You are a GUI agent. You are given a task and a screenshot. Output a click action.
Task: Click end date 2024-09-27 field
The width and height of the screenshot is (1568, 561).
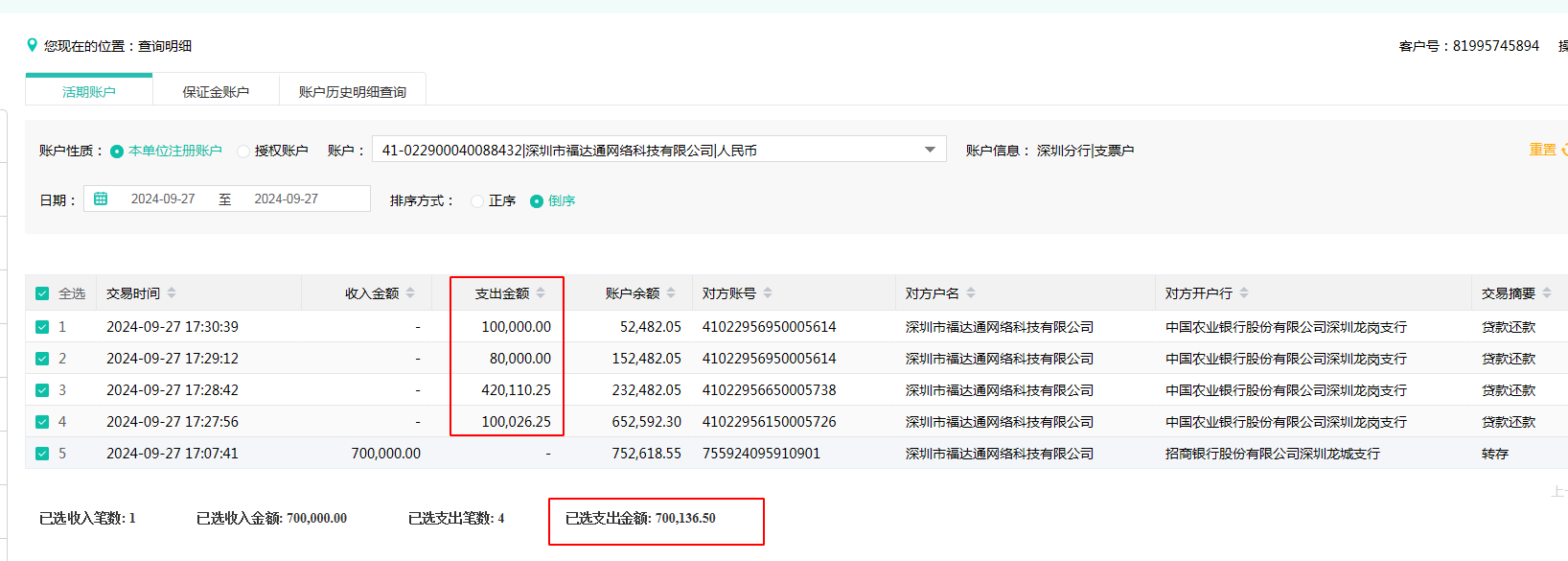point(286,199)
